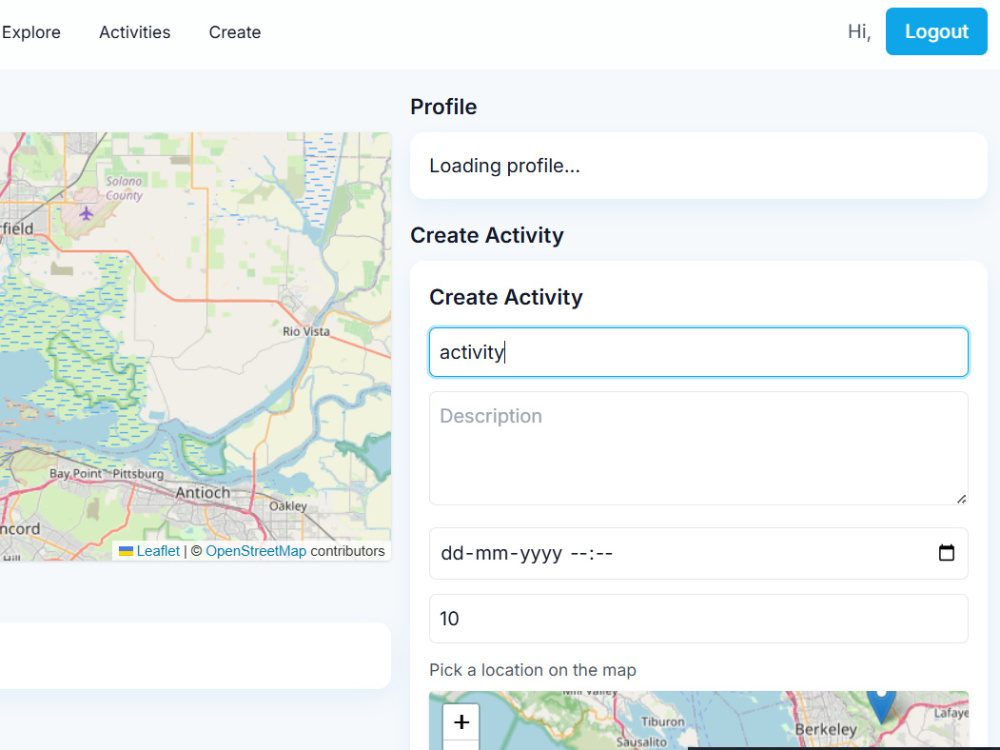Click Rio Vista label on the map
1000x750 pixels.
[x=306, y=332]
